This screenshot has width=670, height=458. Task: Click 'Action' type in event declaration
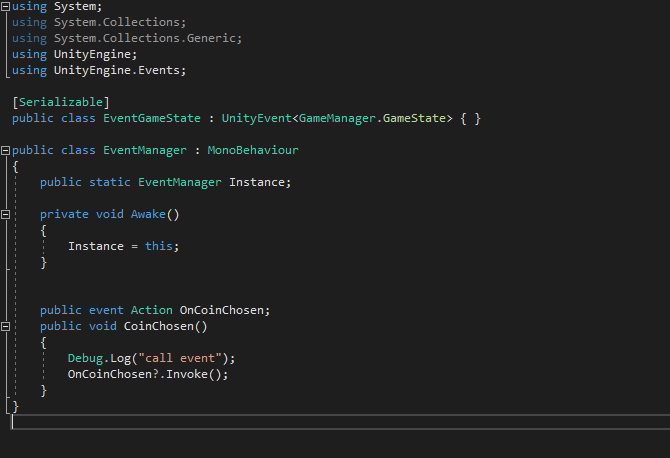point(152,310)
